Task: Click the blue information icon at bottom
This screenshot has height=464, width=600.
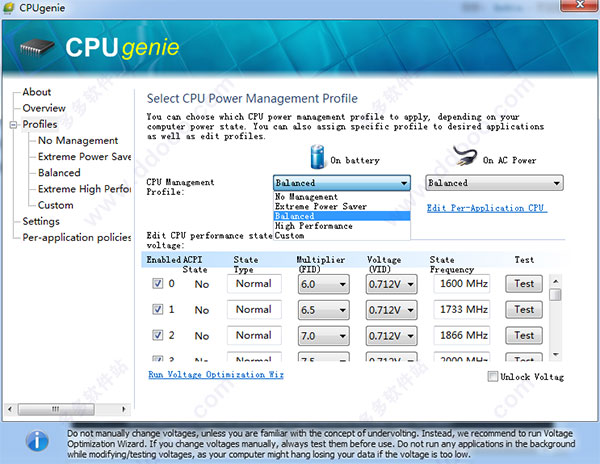Action: click(x=37, y=441)
